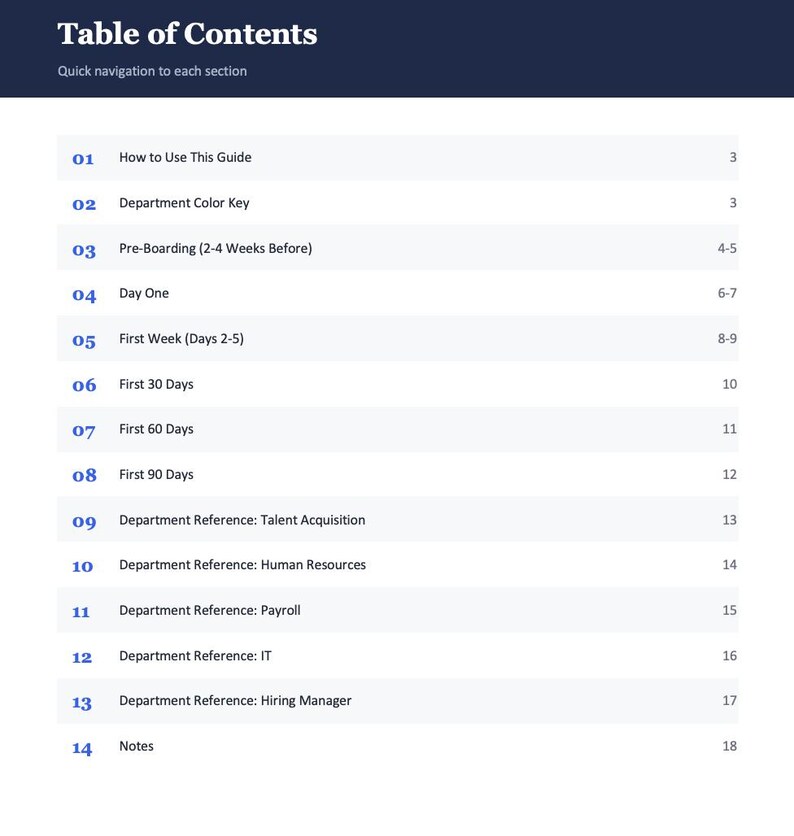Click section number 09
794x836 pixels.
pos(84,522)
